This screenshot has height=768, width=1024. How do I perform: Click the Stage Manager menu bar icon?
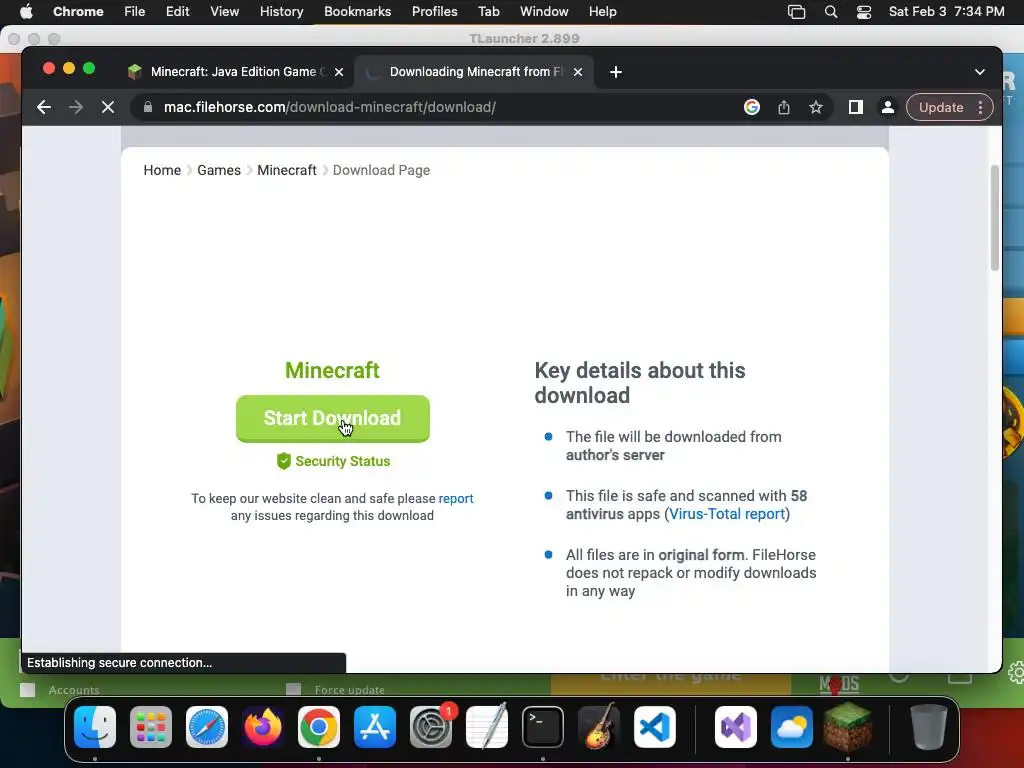(796, 12)
